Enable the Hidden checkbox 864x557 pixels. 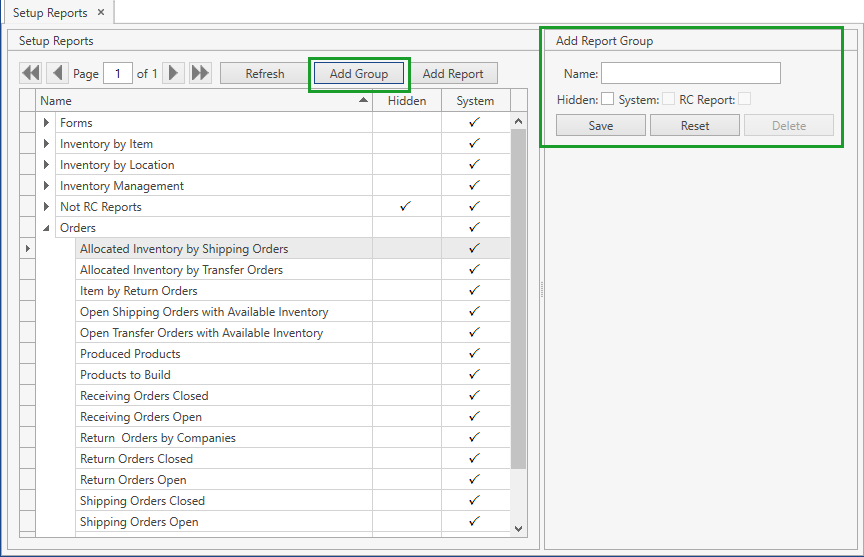pos(607,99)
